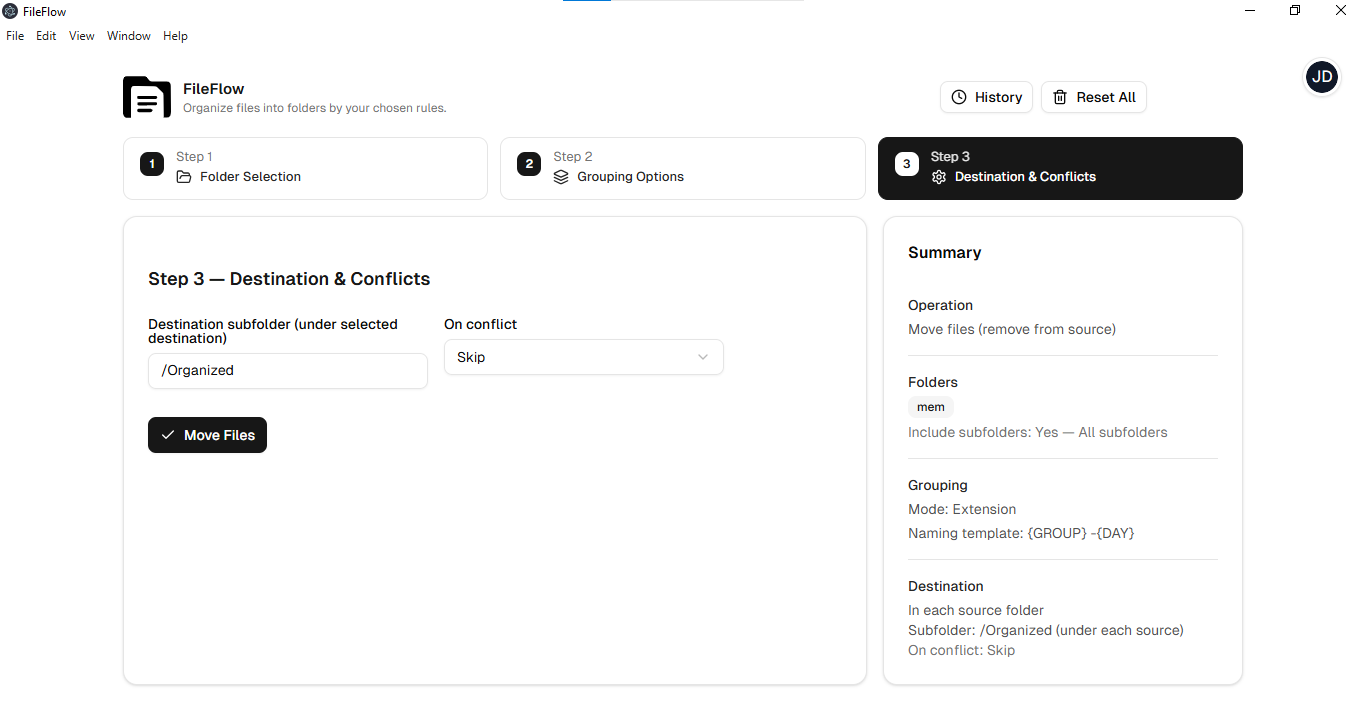The width and height of the screenshot is (1366, 726).
Task: Go to Step 1 Folder Selection
Action: pos(305,168)
